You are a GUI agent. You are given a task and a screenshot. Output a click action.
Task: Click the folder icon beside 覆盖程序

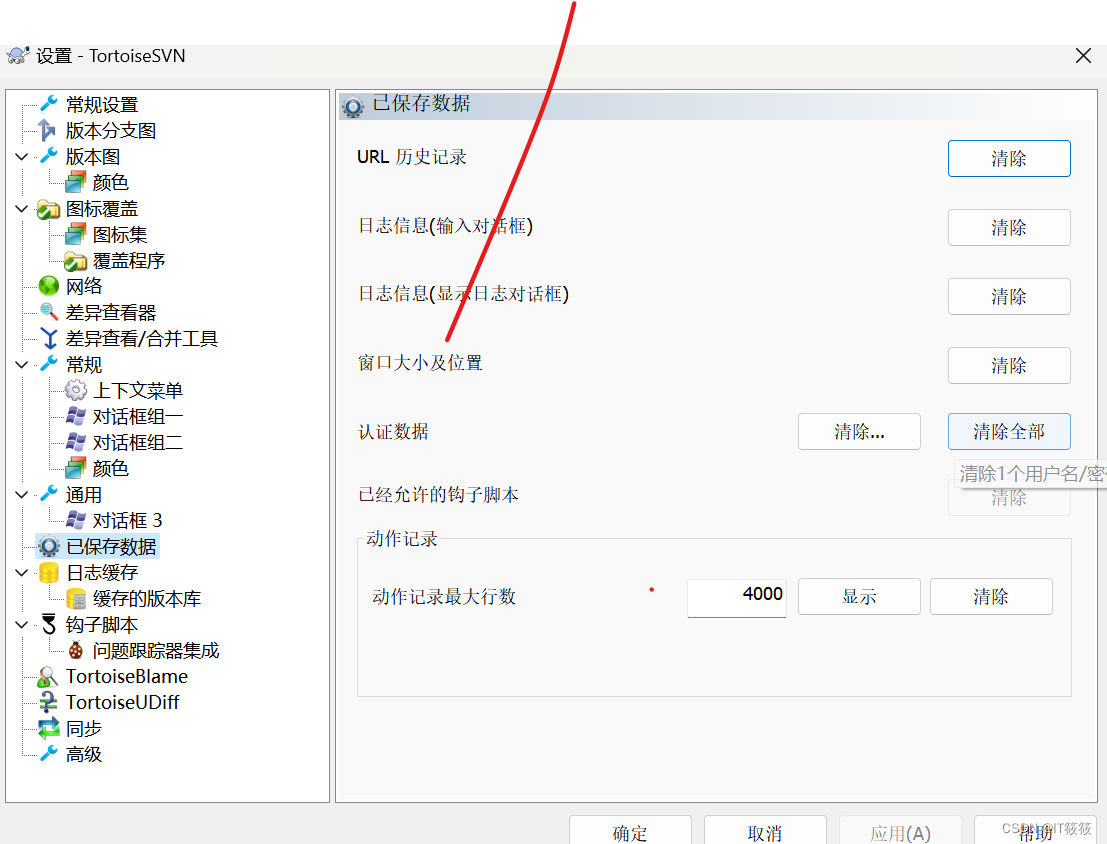[76, 261]
